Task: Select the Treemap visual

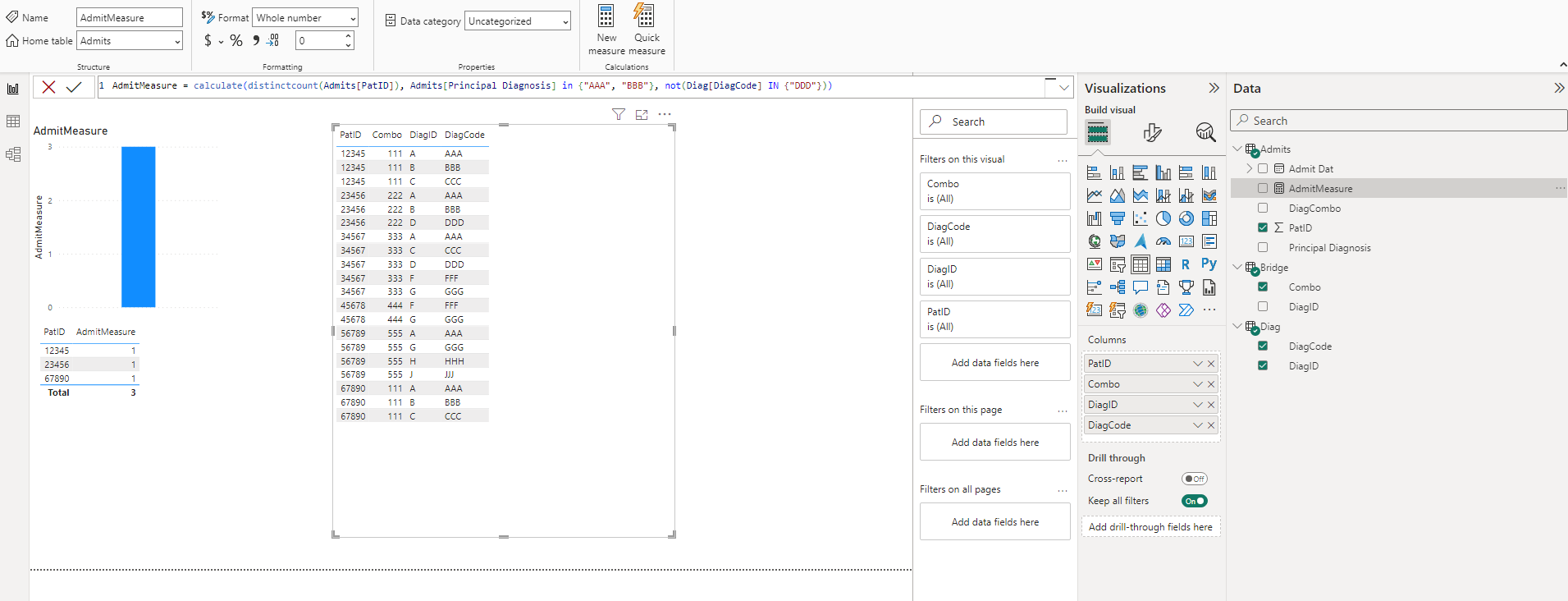Action: click(1209, 218)
